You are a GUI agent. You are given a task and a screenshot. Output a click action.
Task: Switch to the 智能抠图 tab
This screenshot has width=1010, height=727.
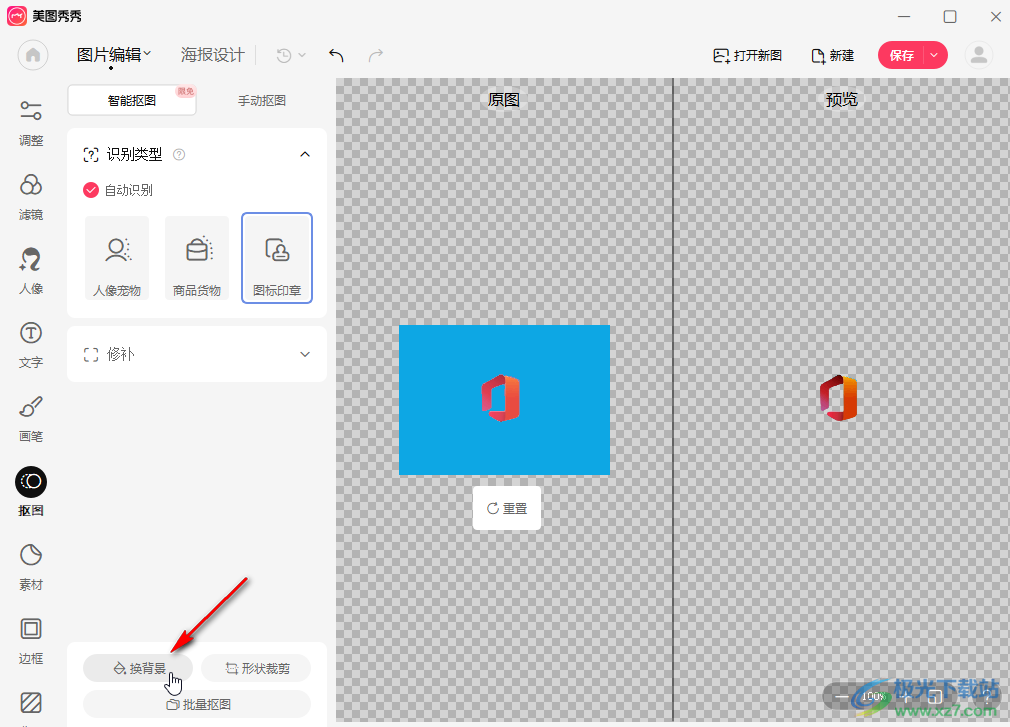click(132, 100)
